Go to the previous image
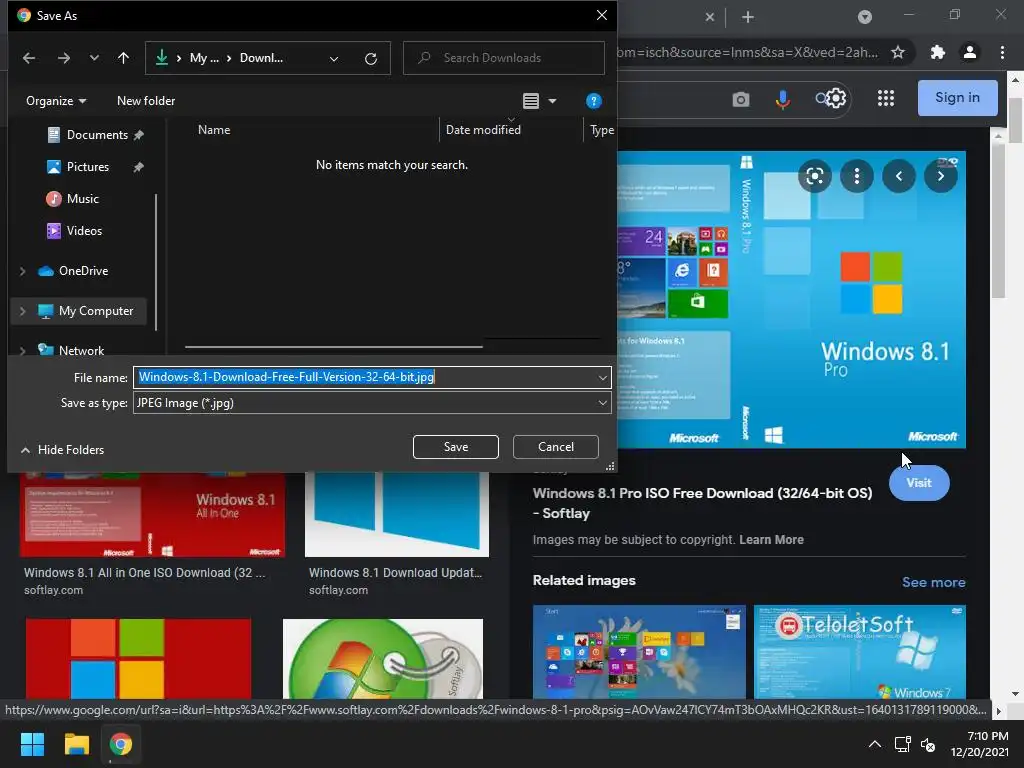This screenshot has height=768, width=1024. [899, 176]
